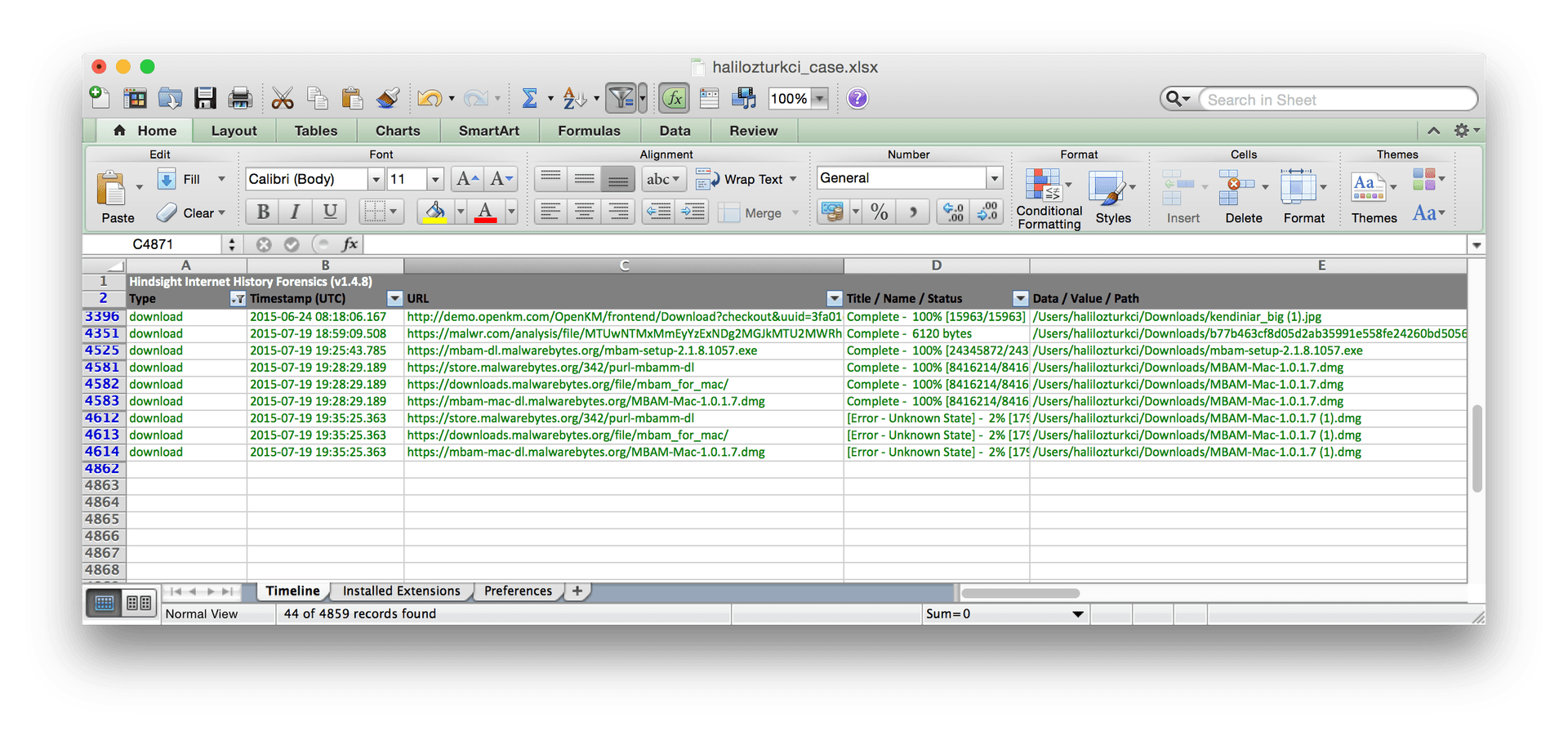Click the Save floppy disk icon
The image size is (1568, 736).
click(205, 99)
